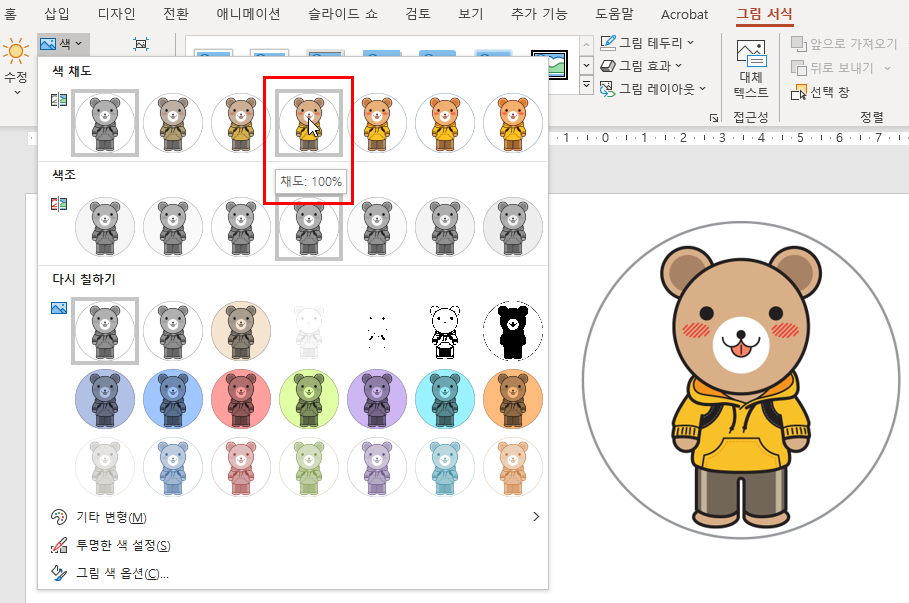Open the Acrobat ribbon tab

pos(684,15)
